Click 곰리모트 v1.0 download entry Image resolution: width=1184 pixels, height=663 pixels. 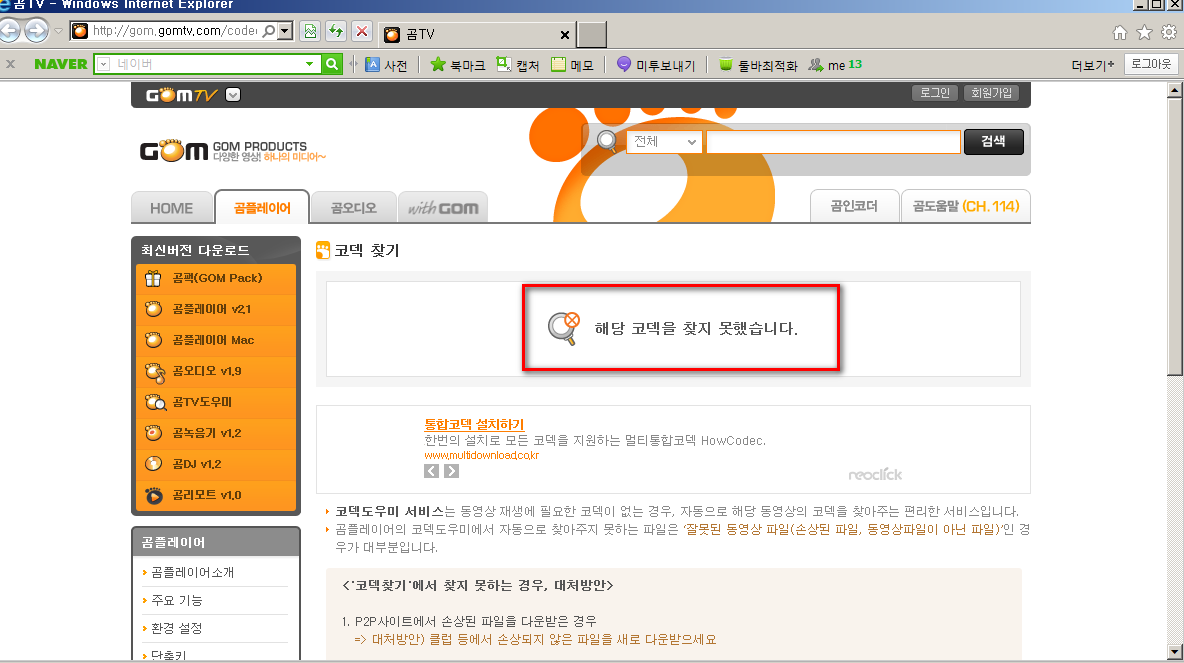pos(216,495)
